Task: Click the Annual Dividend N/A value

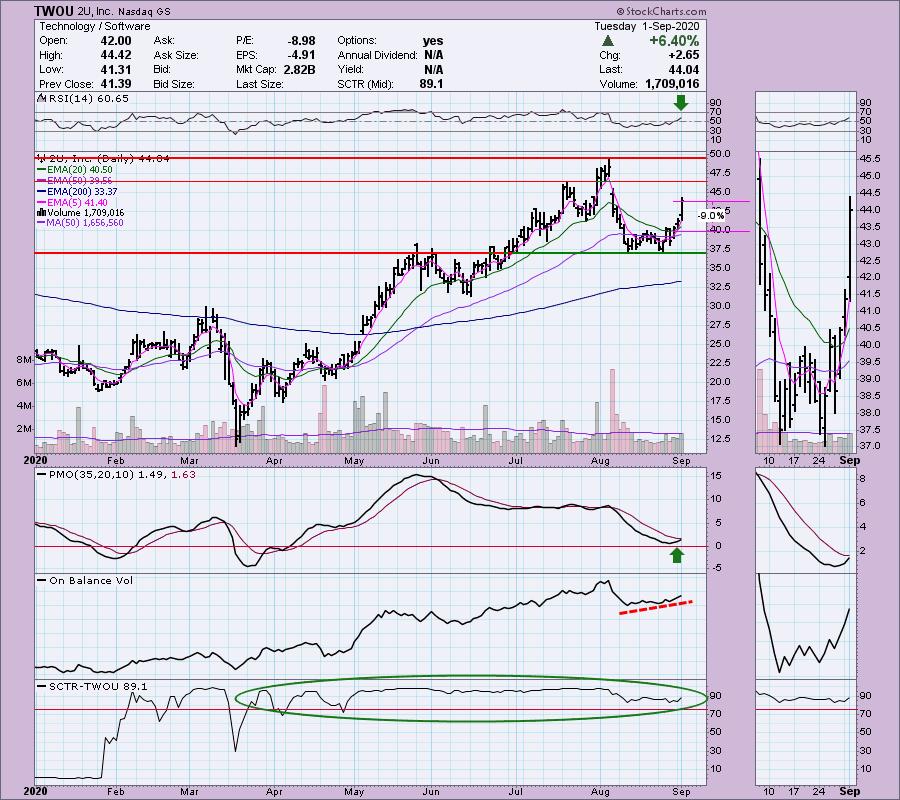Action: [433, 55]
